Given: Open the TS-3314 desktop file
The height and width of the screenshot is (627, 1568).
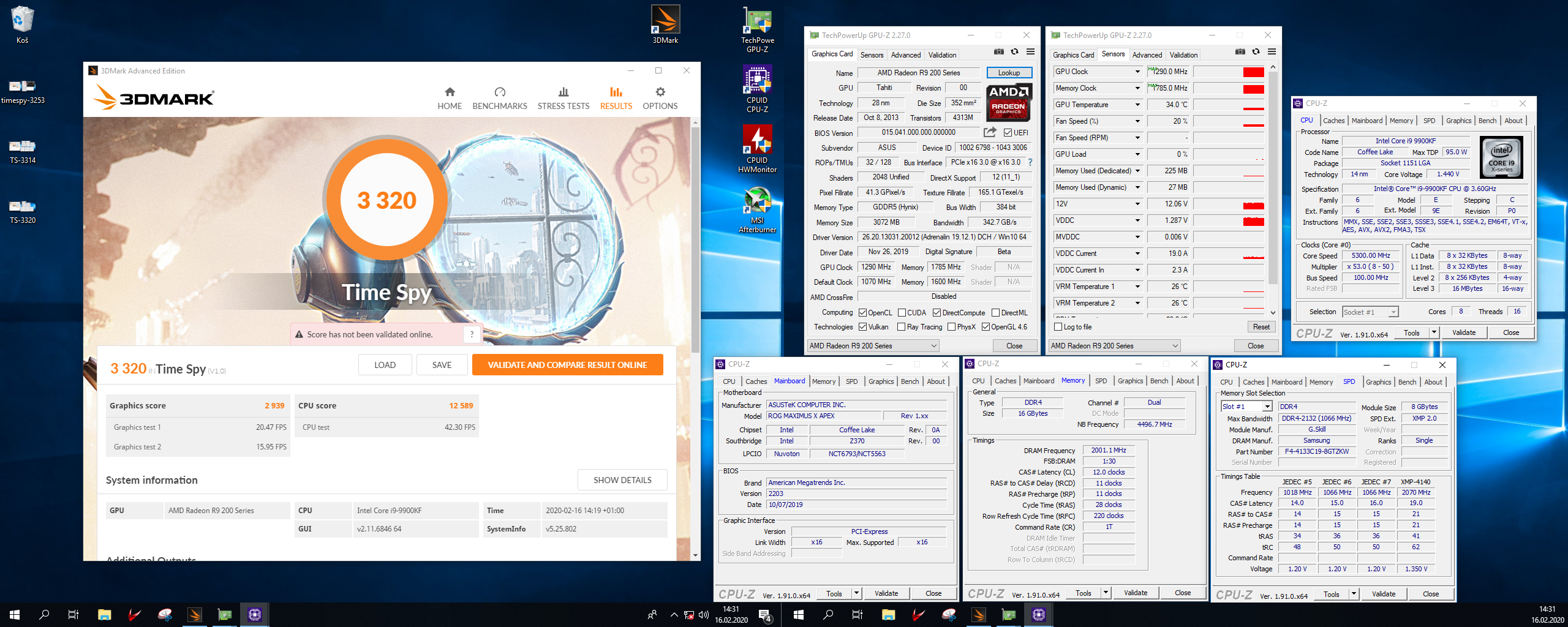Looking at the screenshot, I should [x=23, y=151].
